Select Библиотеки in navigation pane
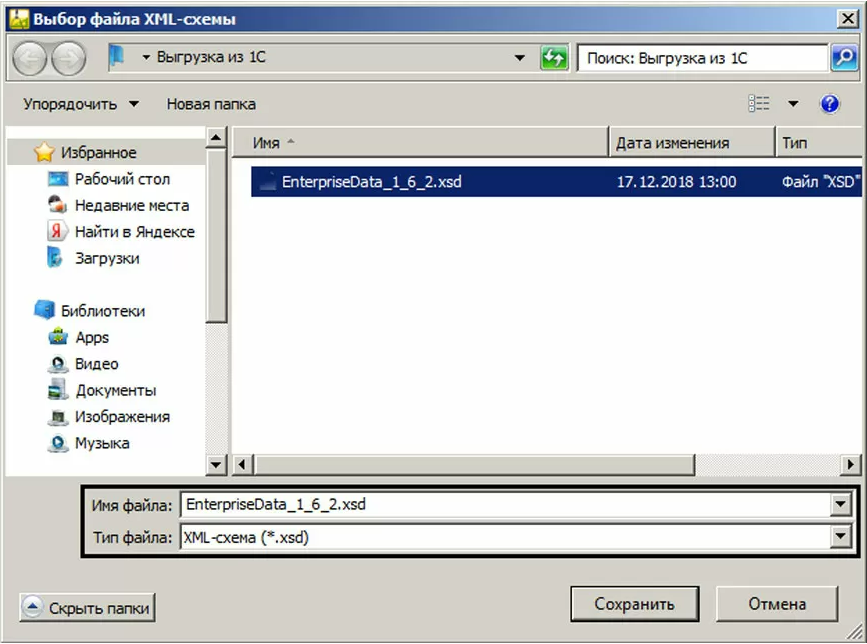This screenshot has height=644, width=867. pyautogui.click(x=103, y=311)
